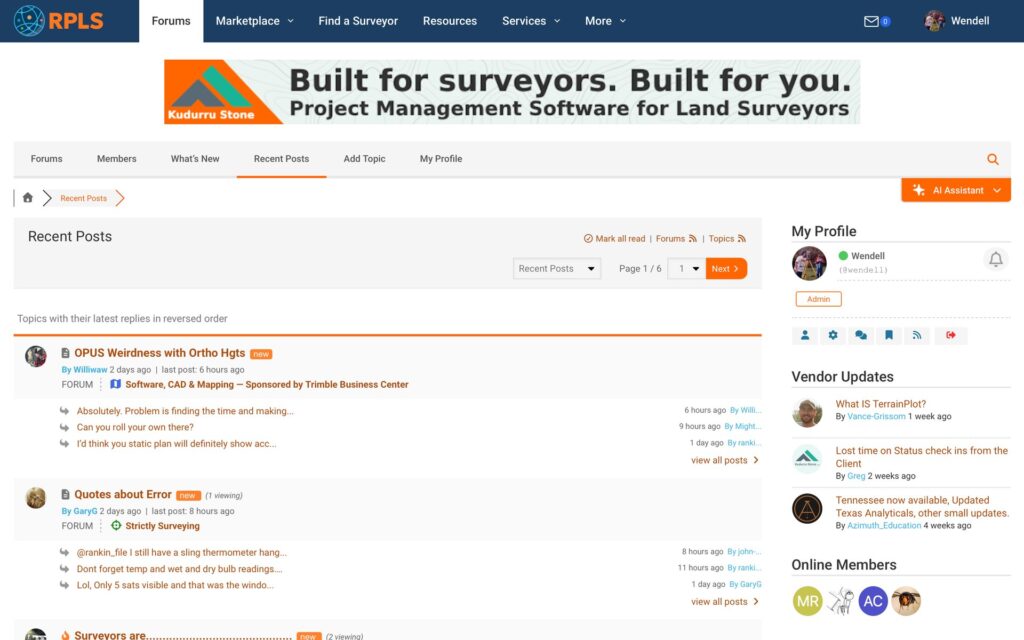Open What IS TerrainPlot? vendor update

880,404
